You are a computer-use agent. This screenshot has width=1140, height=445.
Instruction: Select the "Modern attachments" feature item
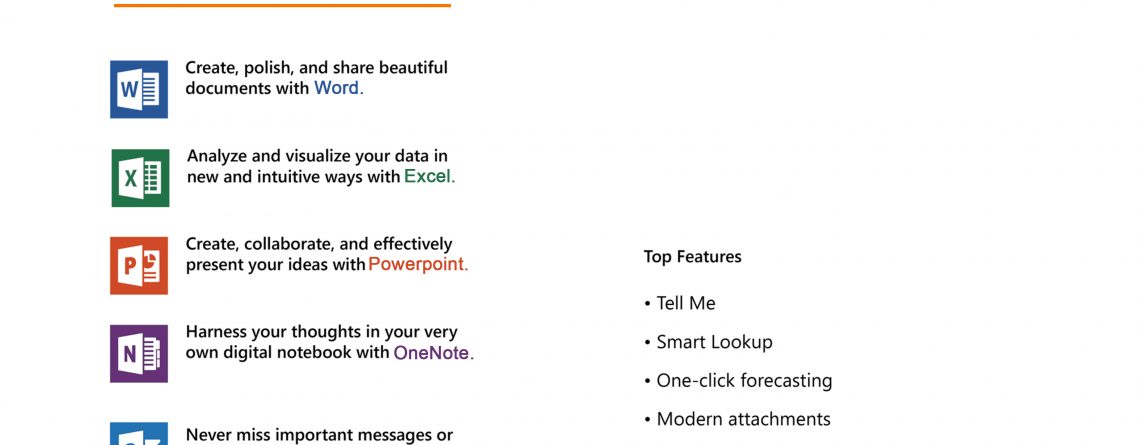[743, 419]
